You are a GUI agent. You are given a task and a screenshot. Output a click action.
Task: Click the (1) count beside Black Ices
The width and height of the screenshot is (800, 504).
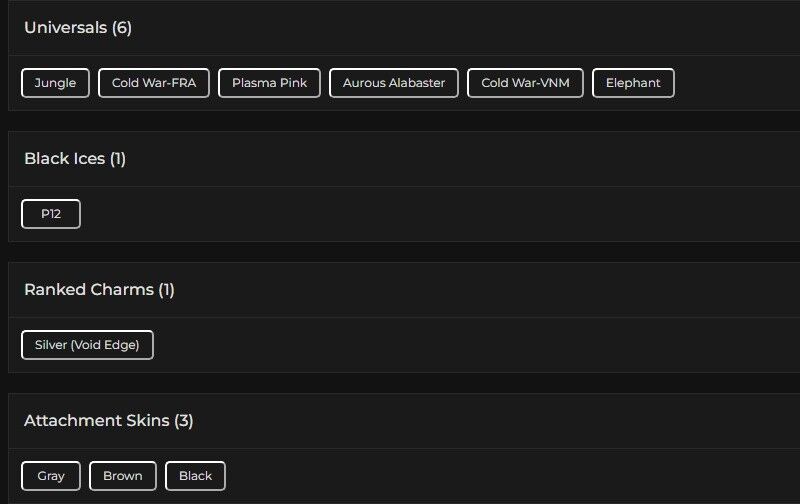(118, 159)
